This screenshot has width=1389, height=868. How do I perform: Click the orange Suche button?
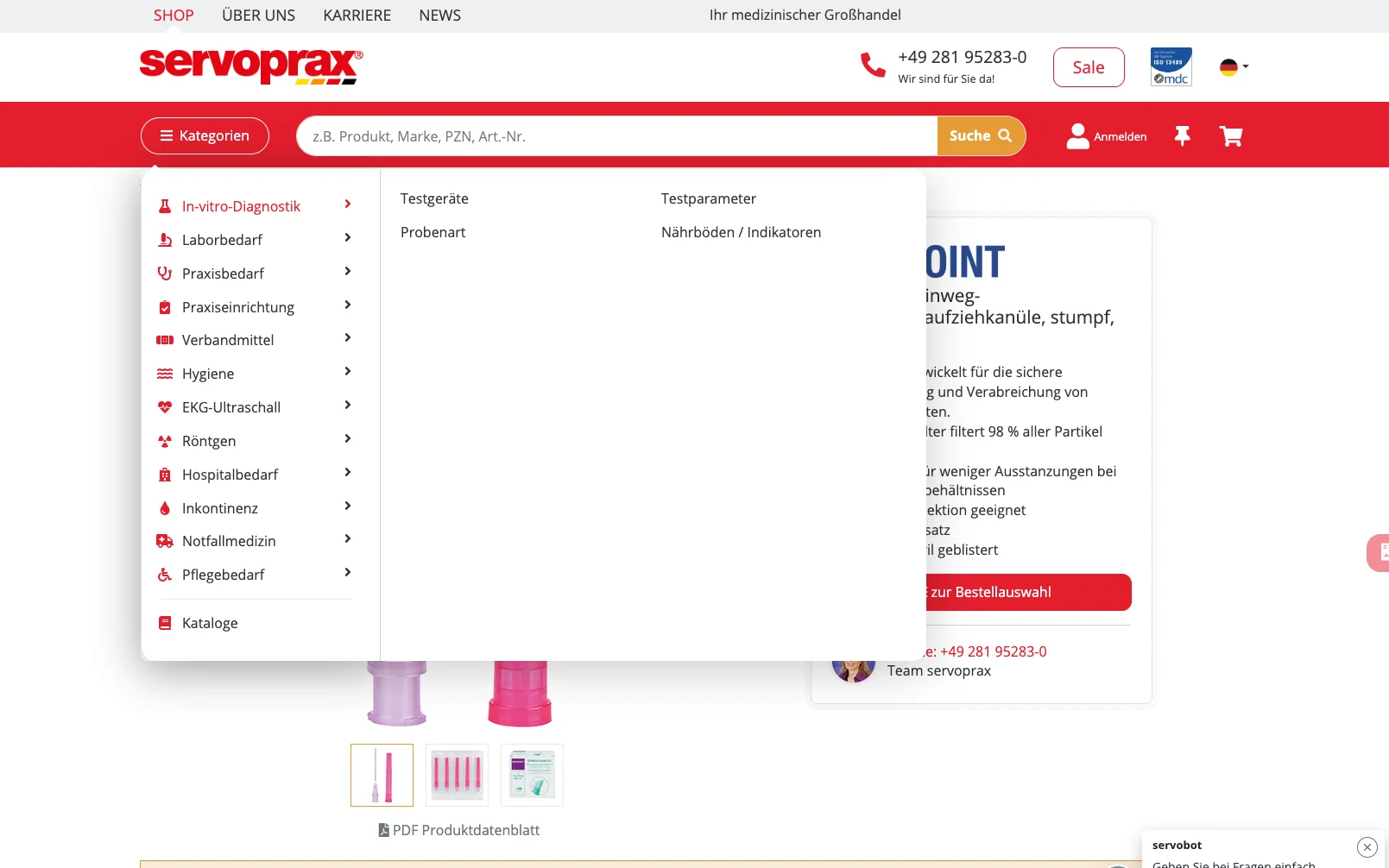coord(981,135)
